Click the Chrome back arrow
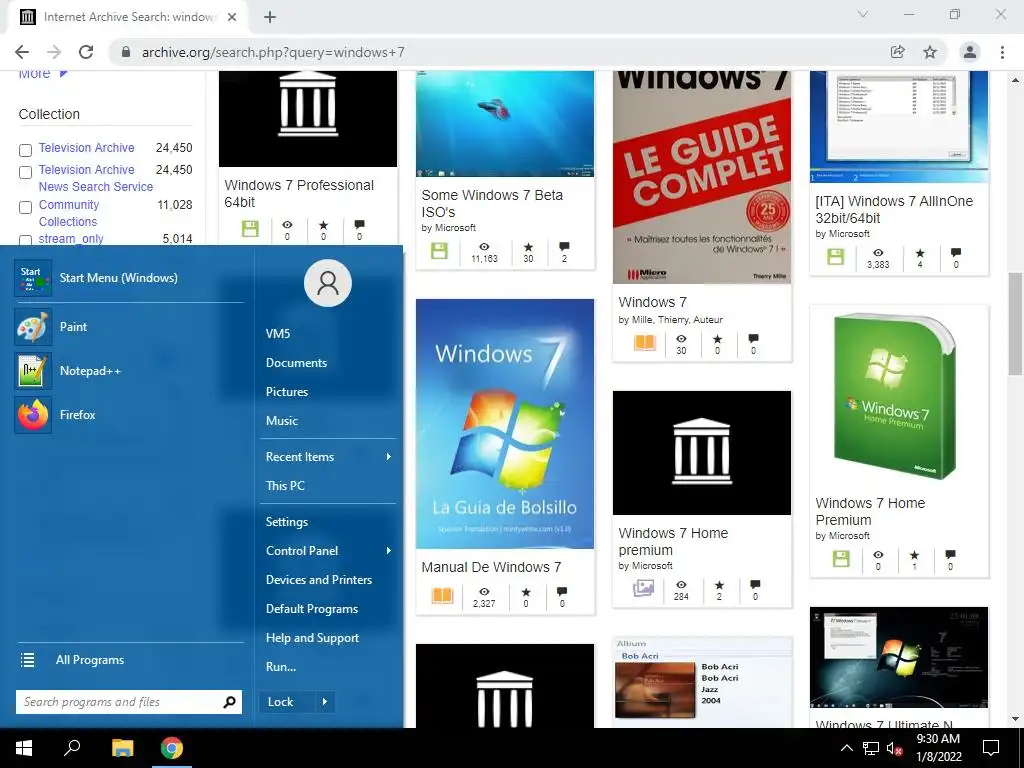The width and height of the screenshot is (1024, 768). coord(22,52)
